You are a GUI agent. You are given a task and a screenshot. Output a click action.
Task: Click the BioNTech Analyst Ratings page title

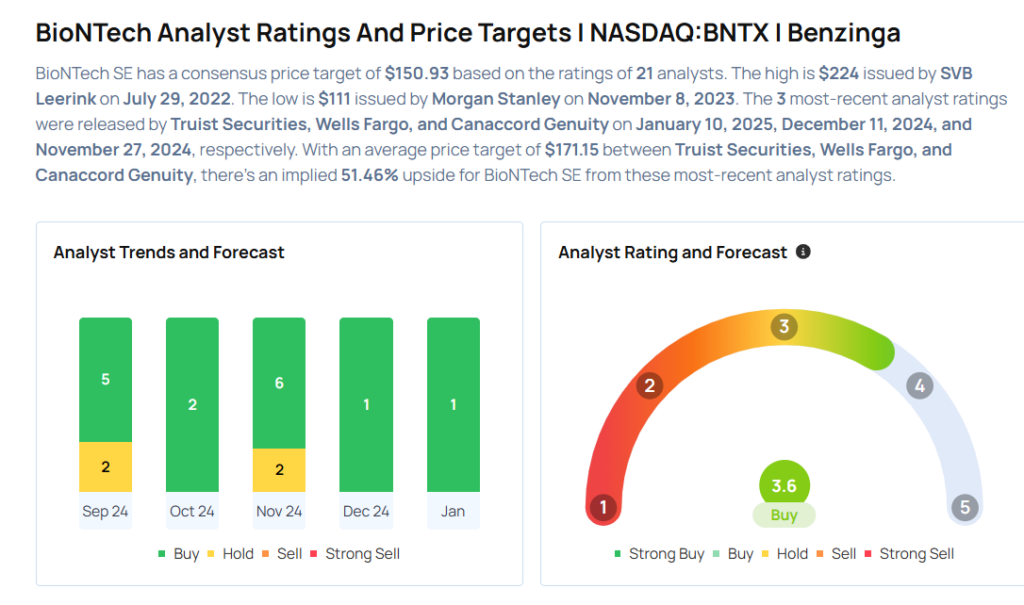[468, 32]
